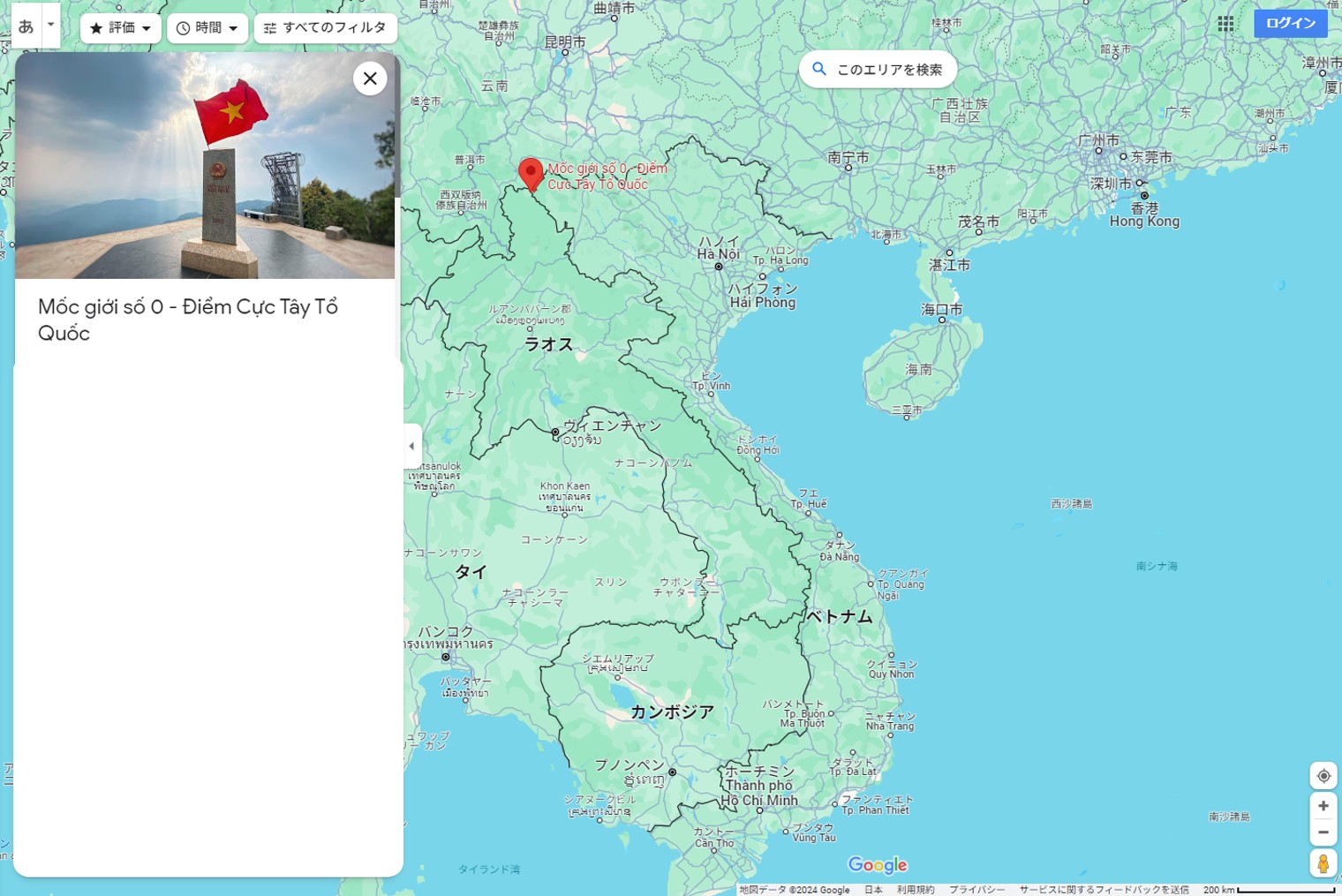Image resolution: width=1342 pixels, height=896 pixels.
Task: Close the place details panel
Action: (x=370, y=79)
